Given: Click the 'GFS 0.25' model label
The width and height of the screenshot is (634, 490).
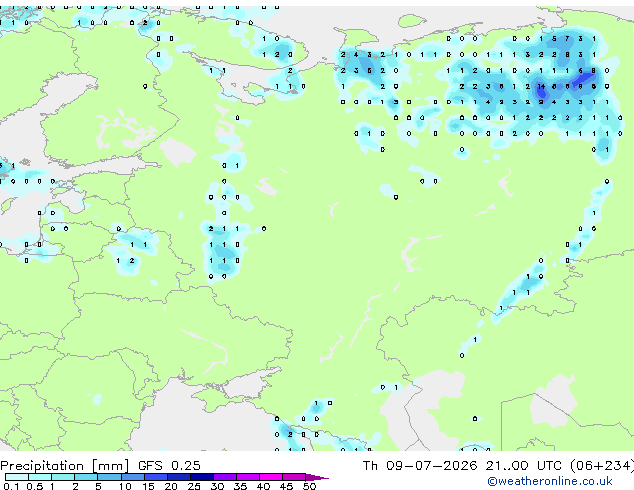Looking at the screenshot, I should point(169,466).
